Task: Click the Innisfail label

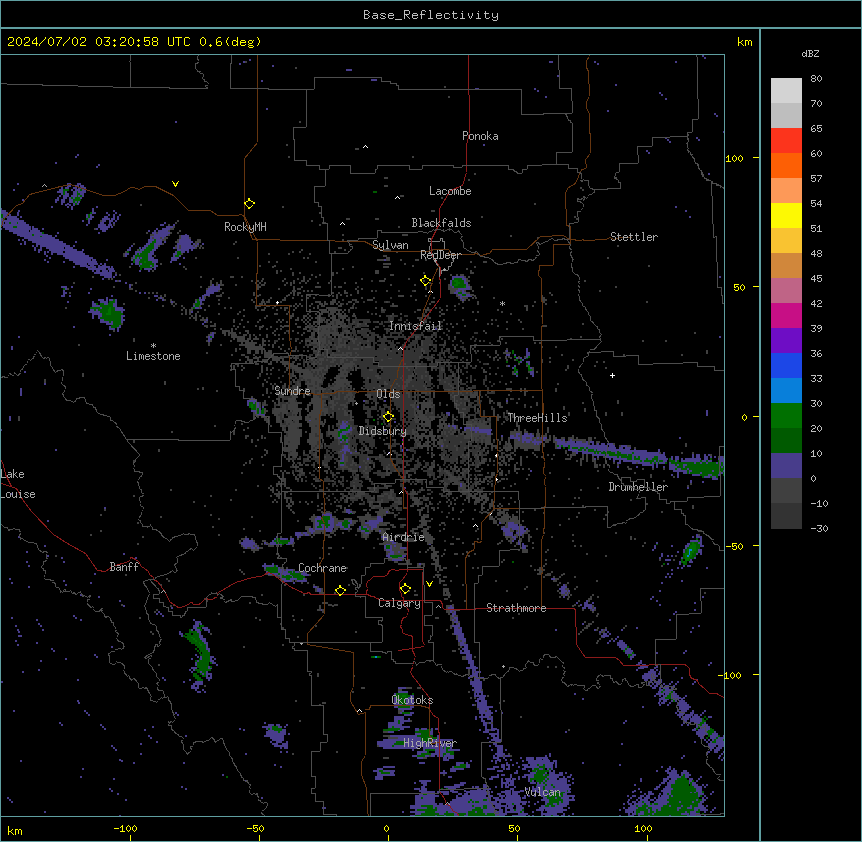Action: [x=416, y=326]
